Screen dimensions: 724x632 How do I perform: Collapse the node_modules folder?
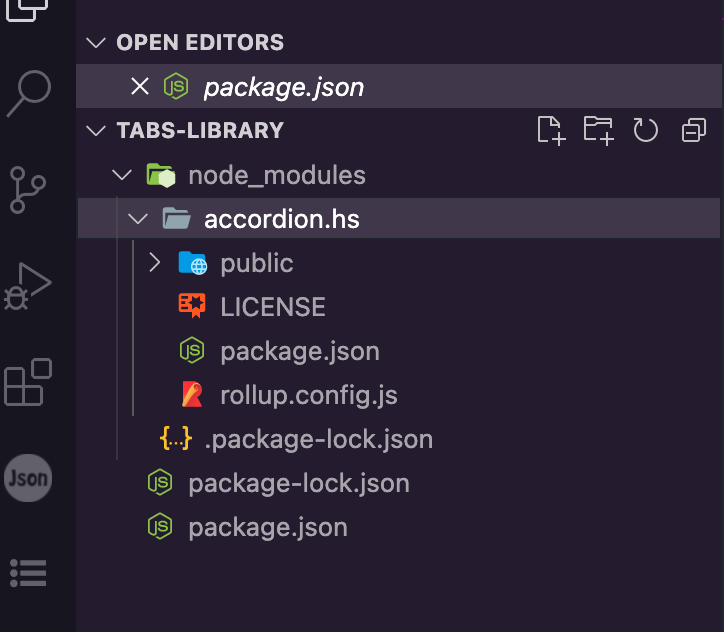coord(123,176)
